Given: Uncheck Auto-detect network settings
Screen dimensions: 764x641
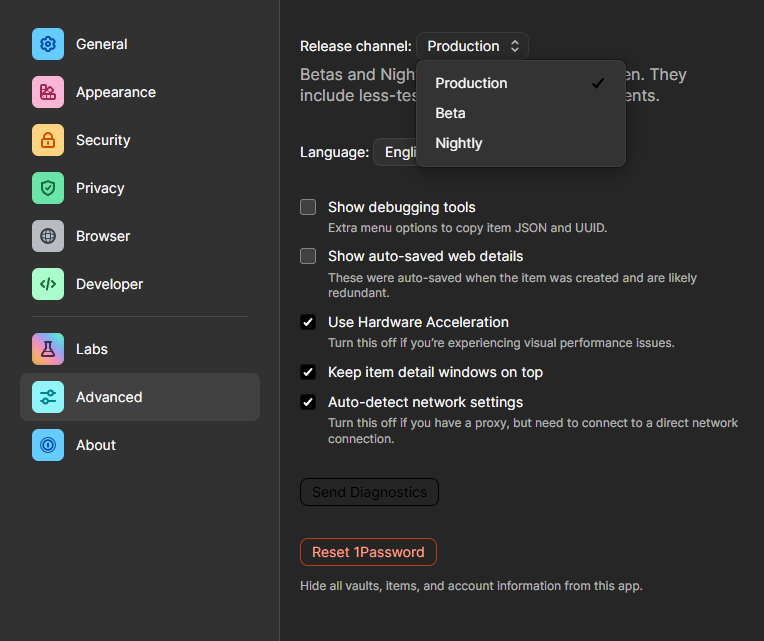Looking at the screenshot, I should coord(308,402).
